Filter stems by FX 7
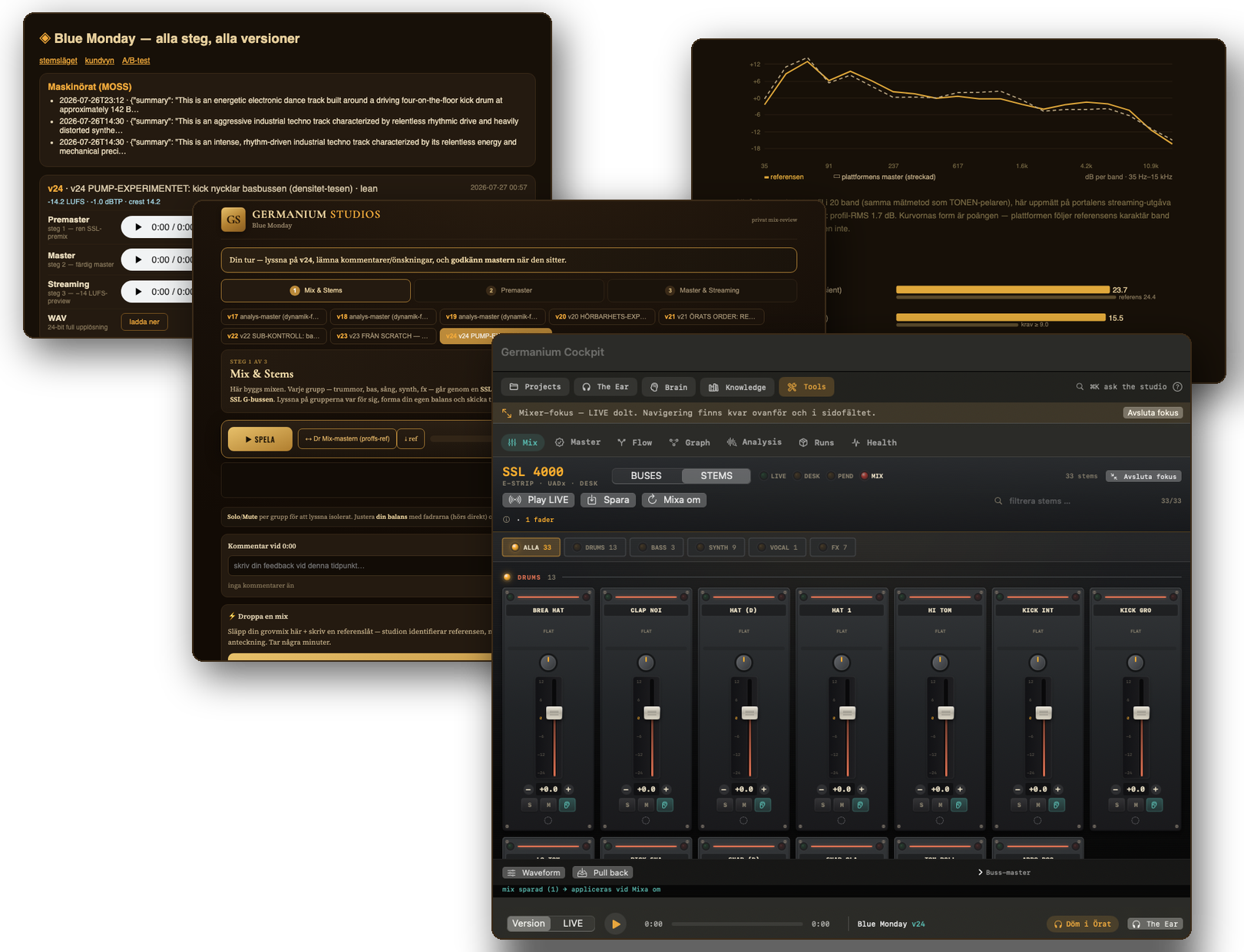The width and height of the screenshot is (1244, 952). click(x=833, y=547)
